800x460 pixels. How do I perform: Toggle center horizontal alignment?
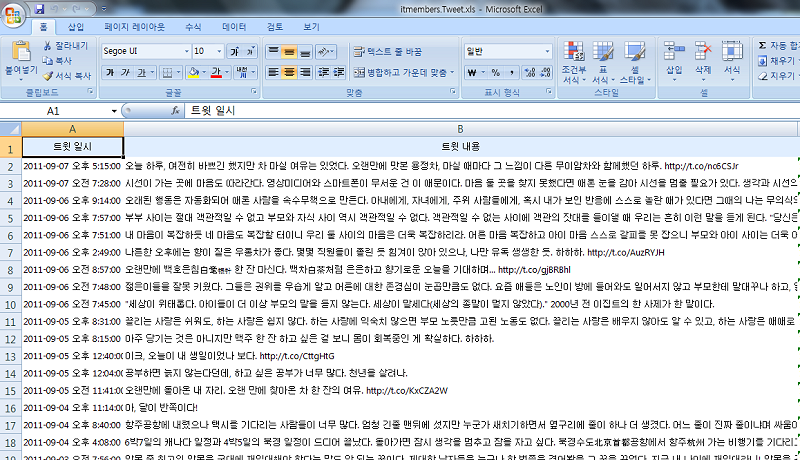(289, 73)
